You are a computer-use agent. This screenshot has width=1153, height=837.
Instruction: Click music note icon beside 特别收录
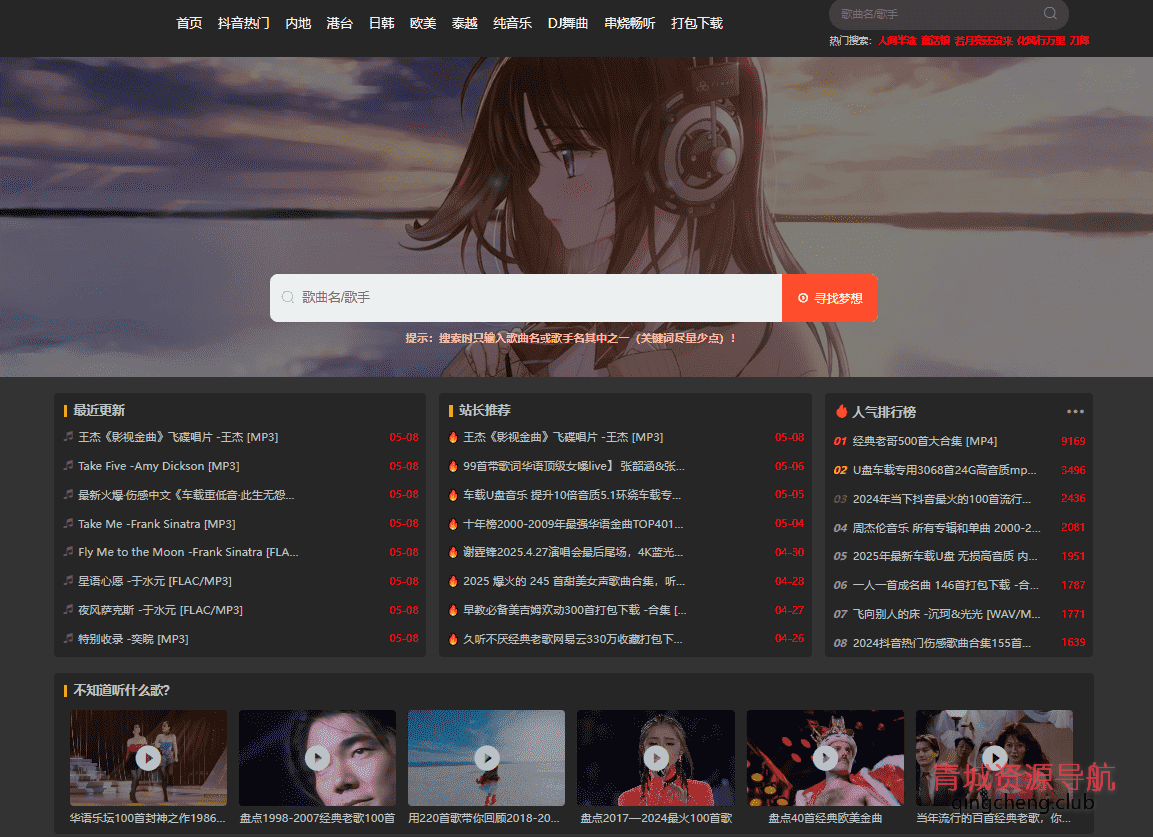click(68, 638)
